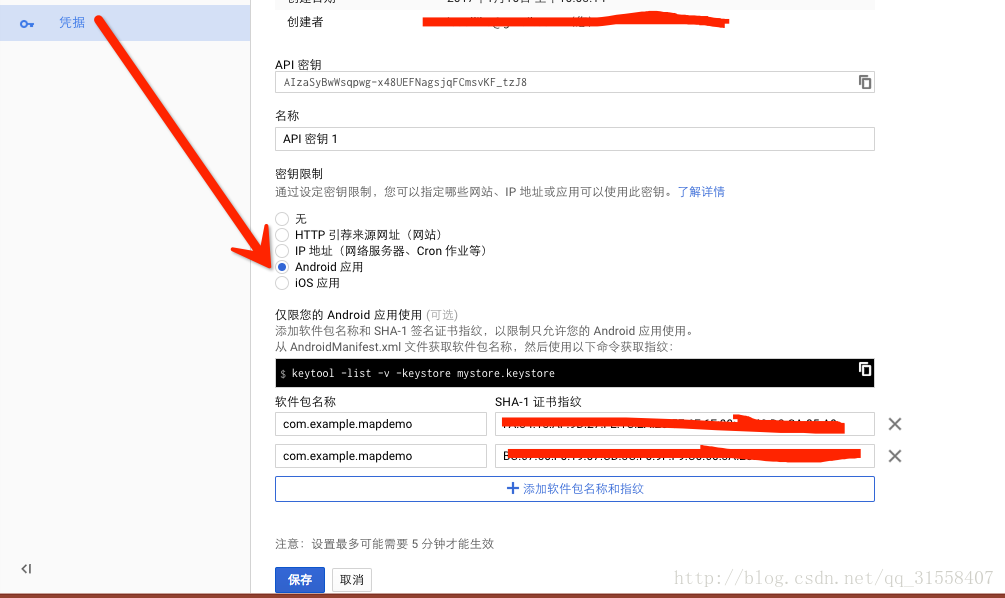Select the 无 key restriction option
Screen dimensions: 1005x598
click(x=281, y=219)
